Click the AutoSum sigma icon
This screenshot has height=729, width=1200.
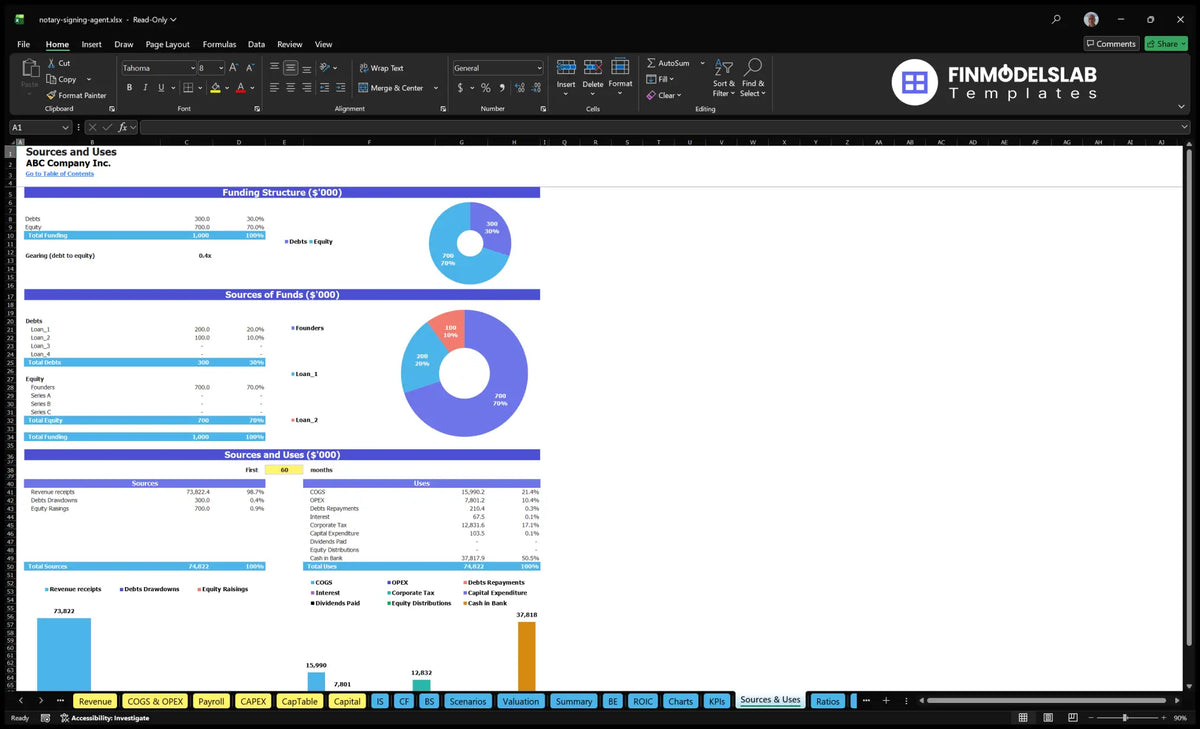click(651, 63)
